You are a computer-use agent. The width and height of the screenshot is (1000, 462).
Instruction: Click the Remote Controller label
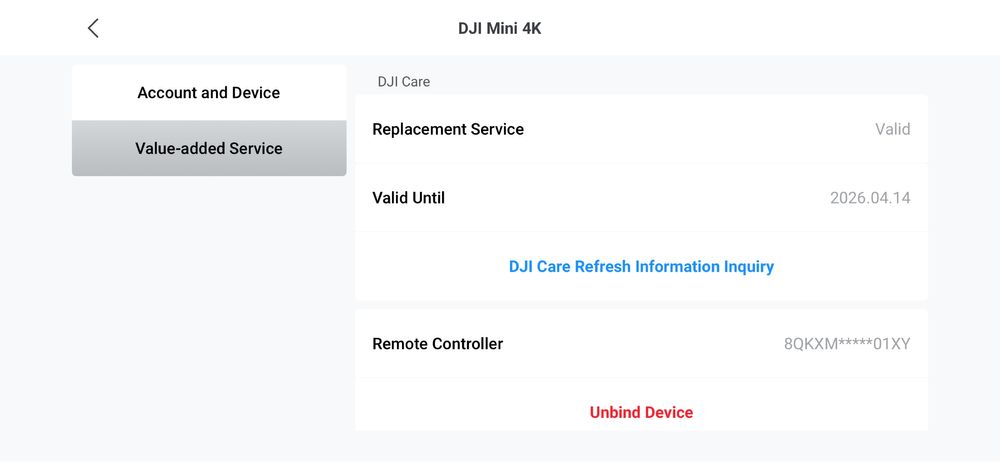tap(437, 344)
